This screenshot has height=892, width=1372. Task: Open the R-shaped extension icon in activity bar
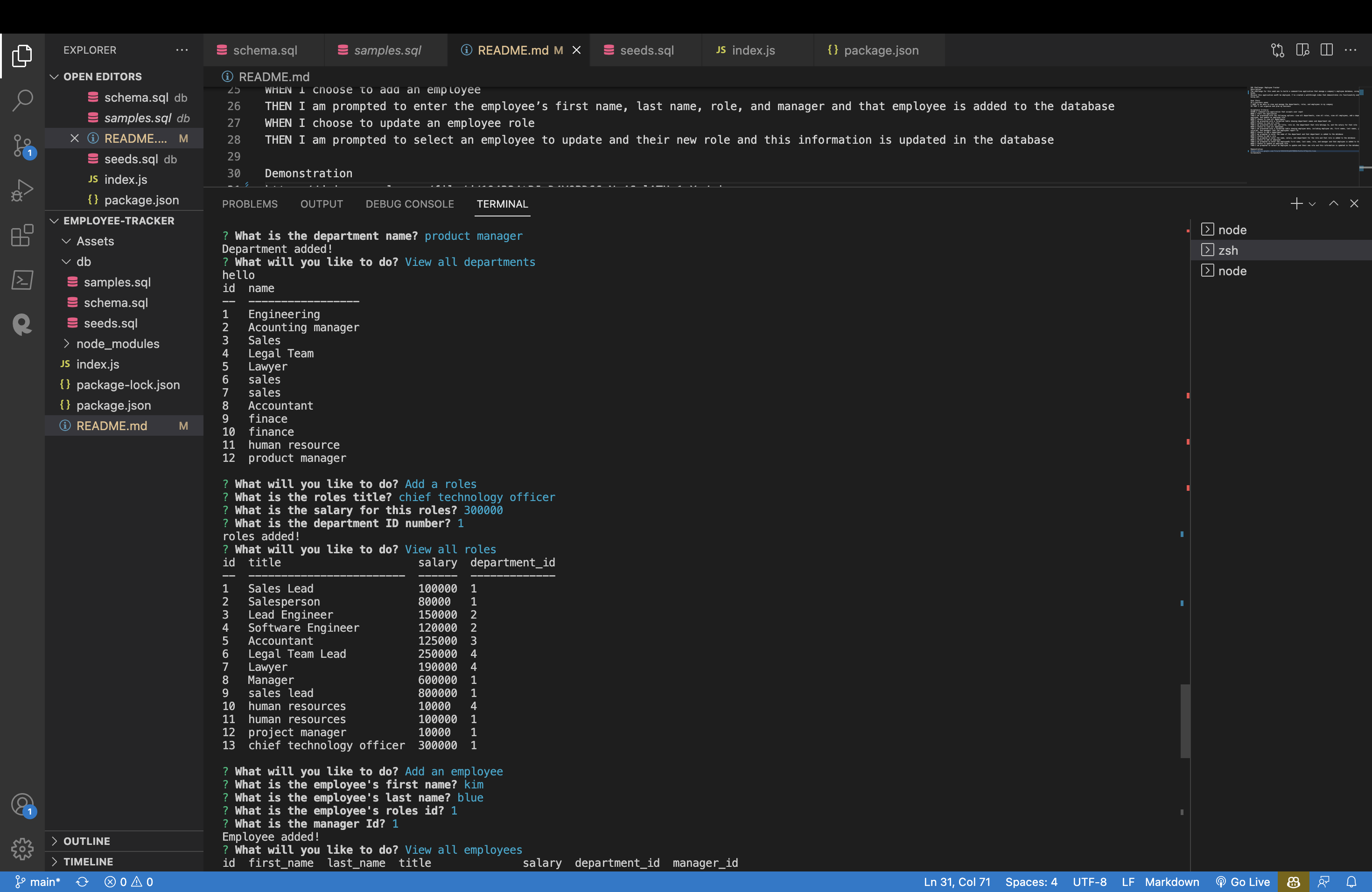[22, 324]
